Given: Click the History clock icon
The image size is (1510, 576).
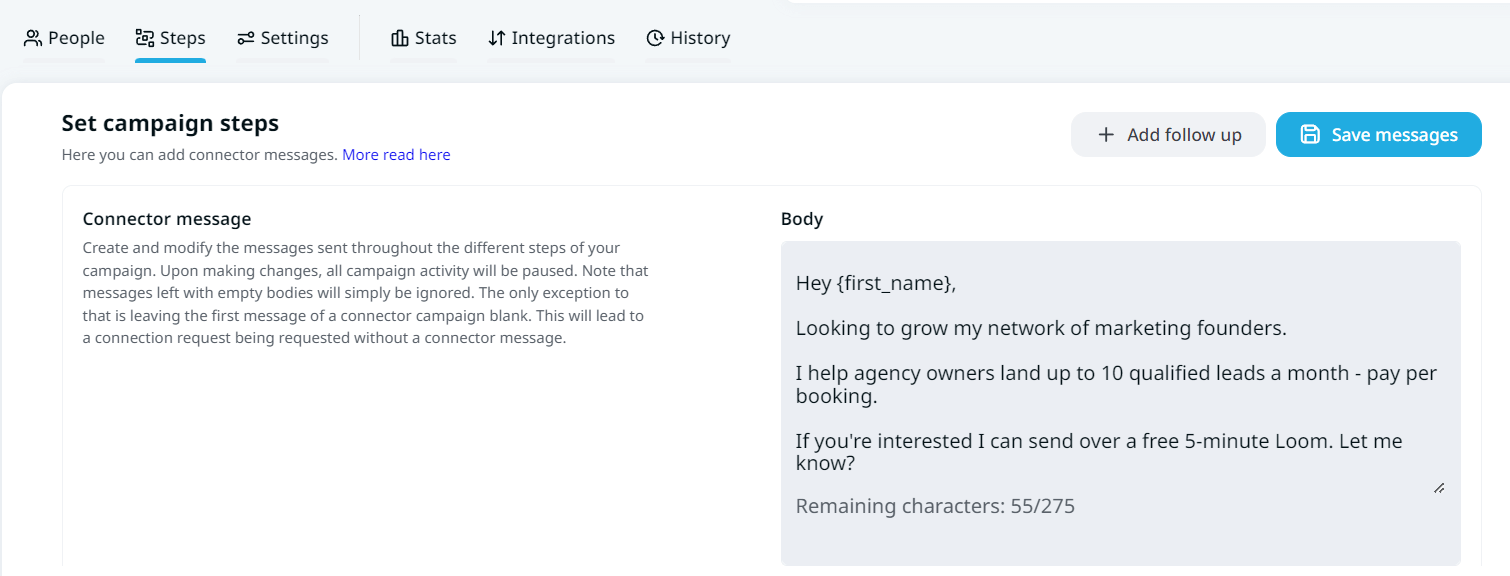Looking at the screenshot, I should 656,37.
